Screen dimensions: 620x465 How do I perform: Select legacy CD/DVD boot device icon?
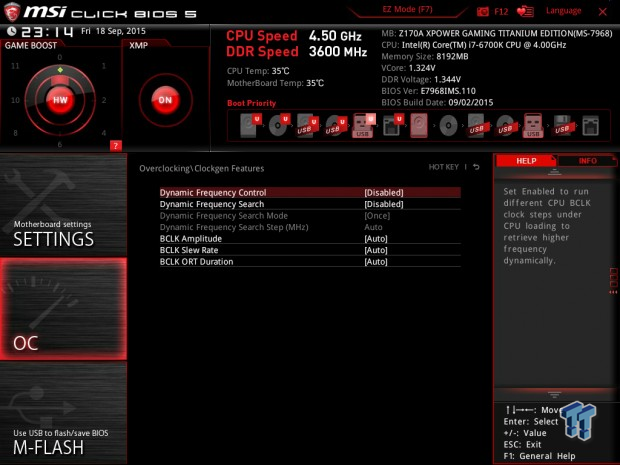coord(448,126)
